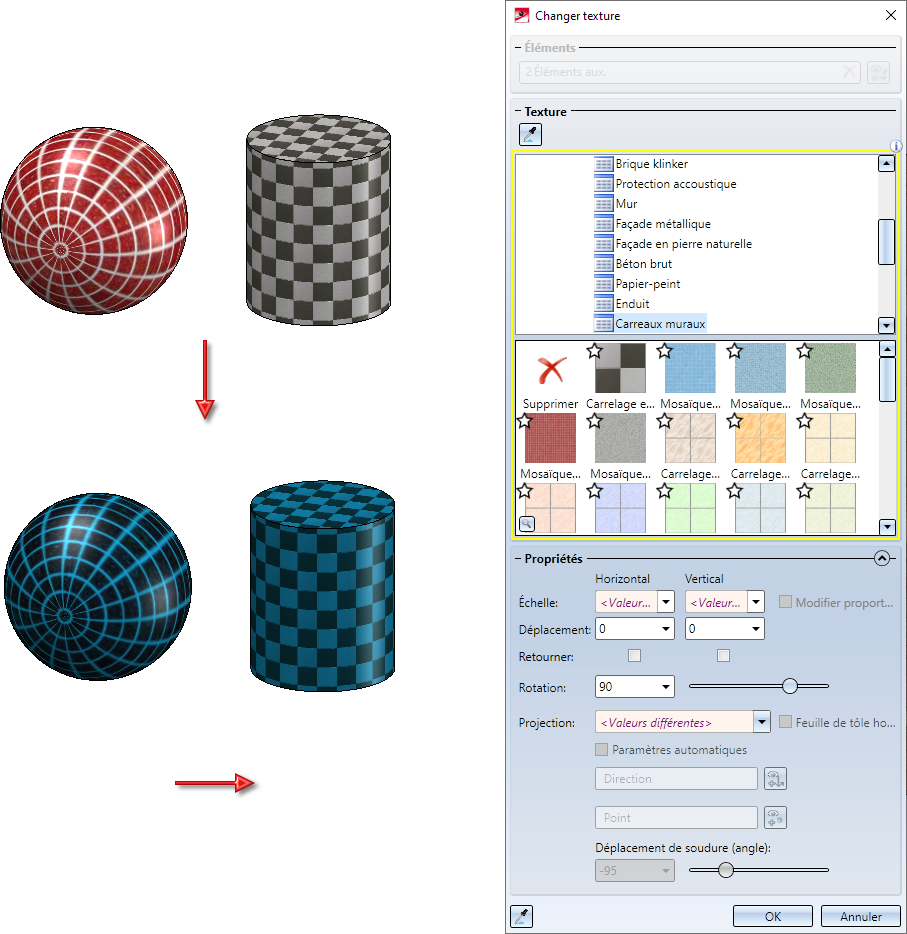Screen dimensions: 907x934
Task: Click the soudure angle slider handle
Action: (726, 870)
